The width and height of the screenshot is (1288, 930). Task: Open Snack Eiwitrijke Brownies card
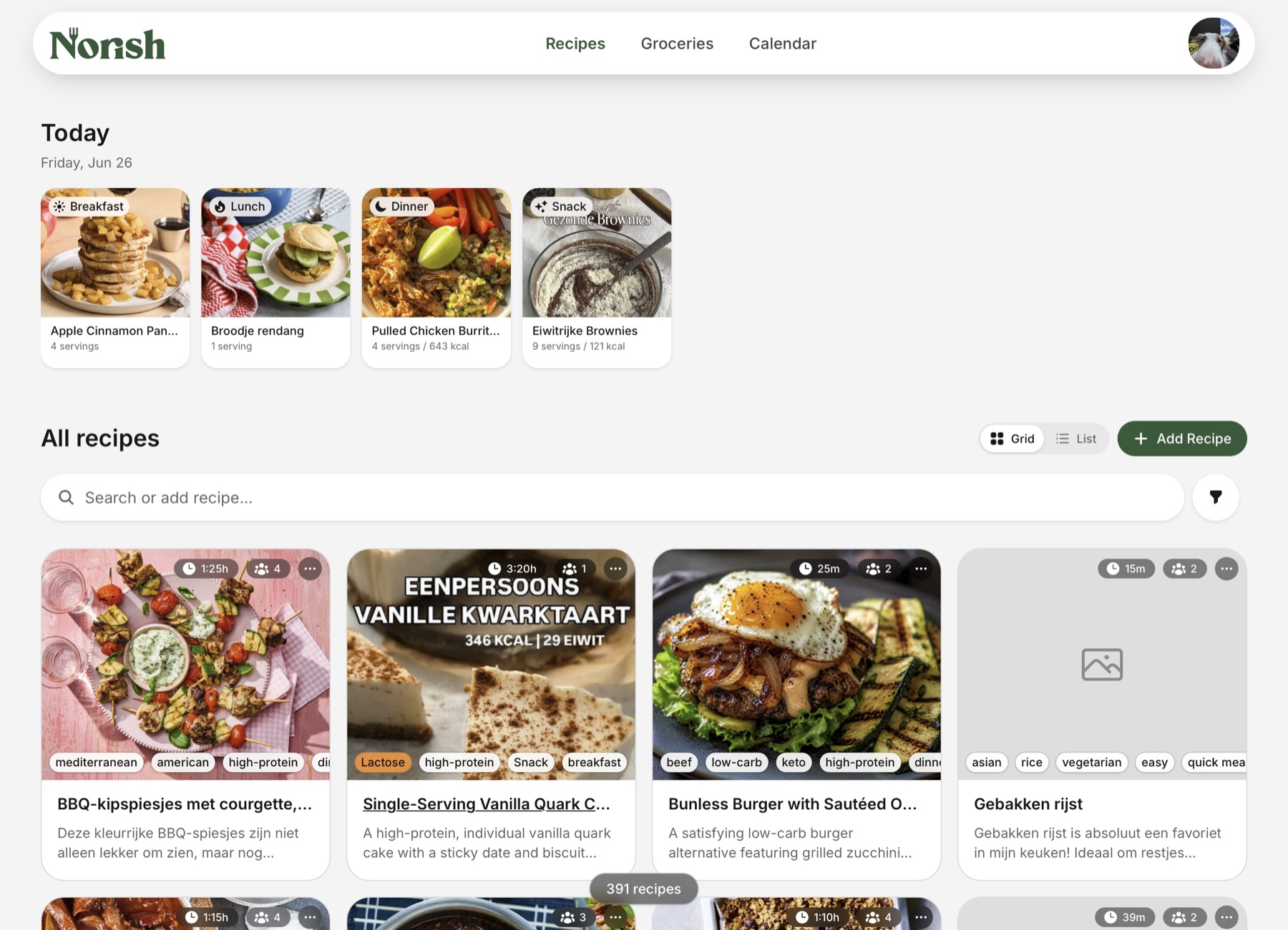597,278
